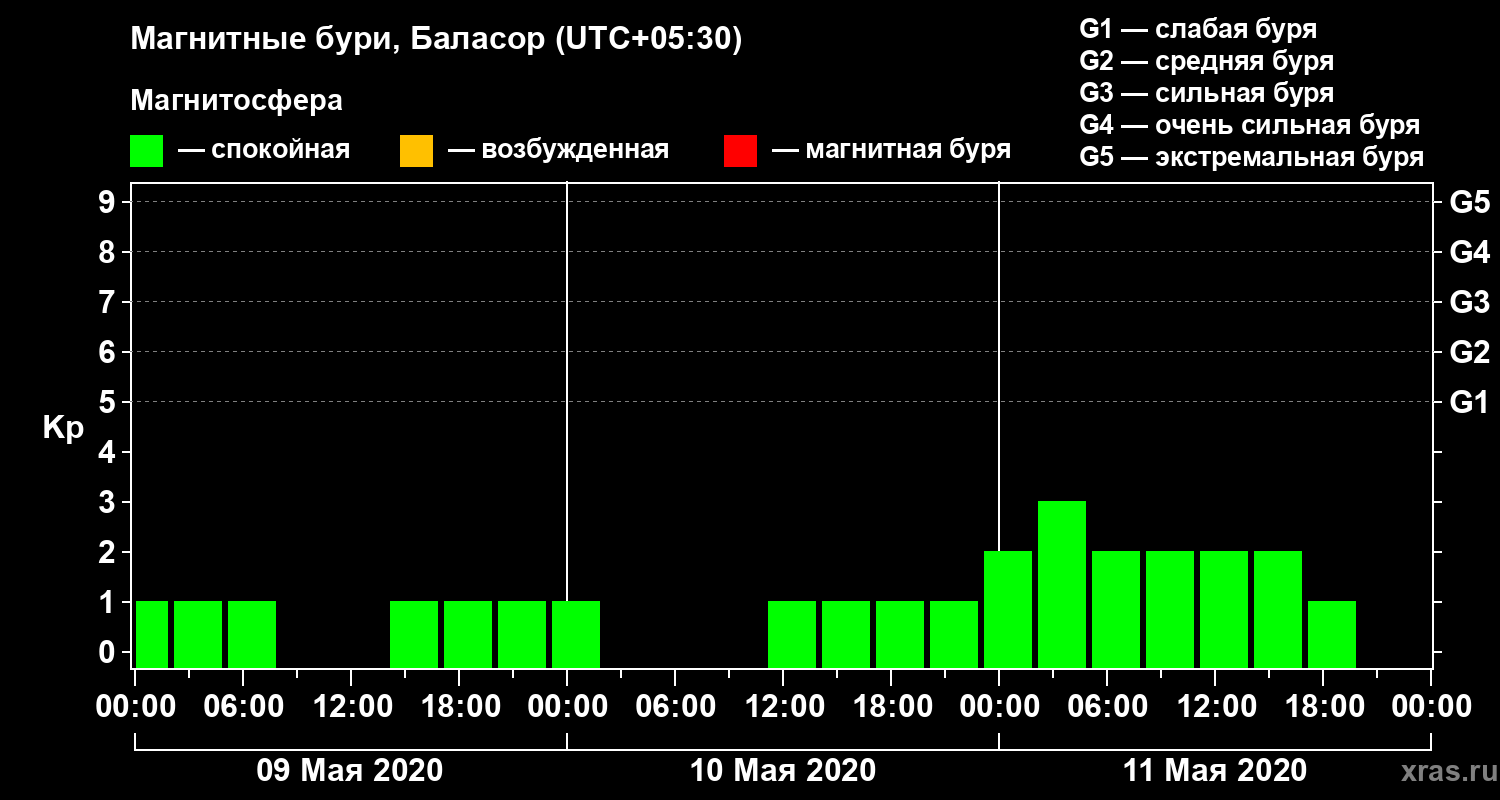Click the first green bar at 00:00 on 09 May
This screenshot has width=1500, height=800.
click(x=152, y=634)
